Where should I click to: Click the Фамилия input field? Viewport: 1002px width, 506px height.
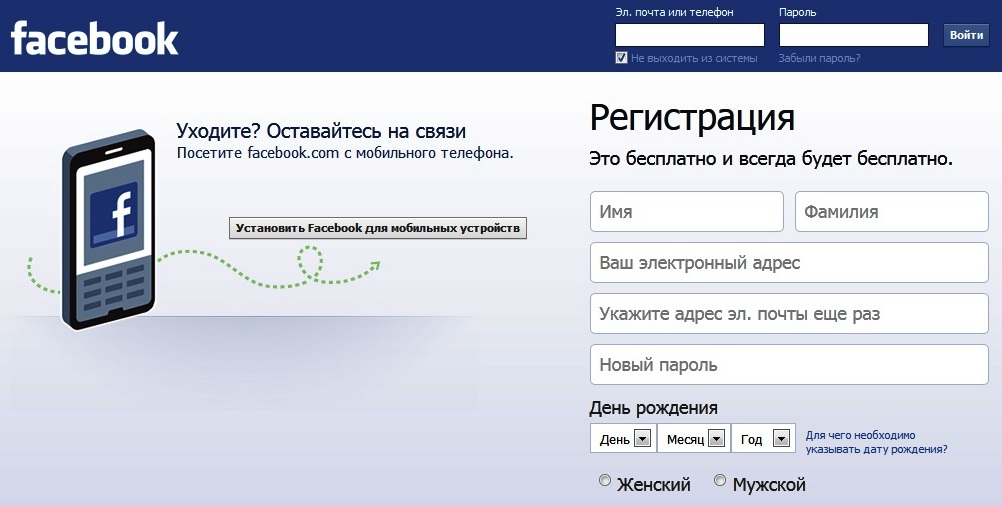coord(891,211)
